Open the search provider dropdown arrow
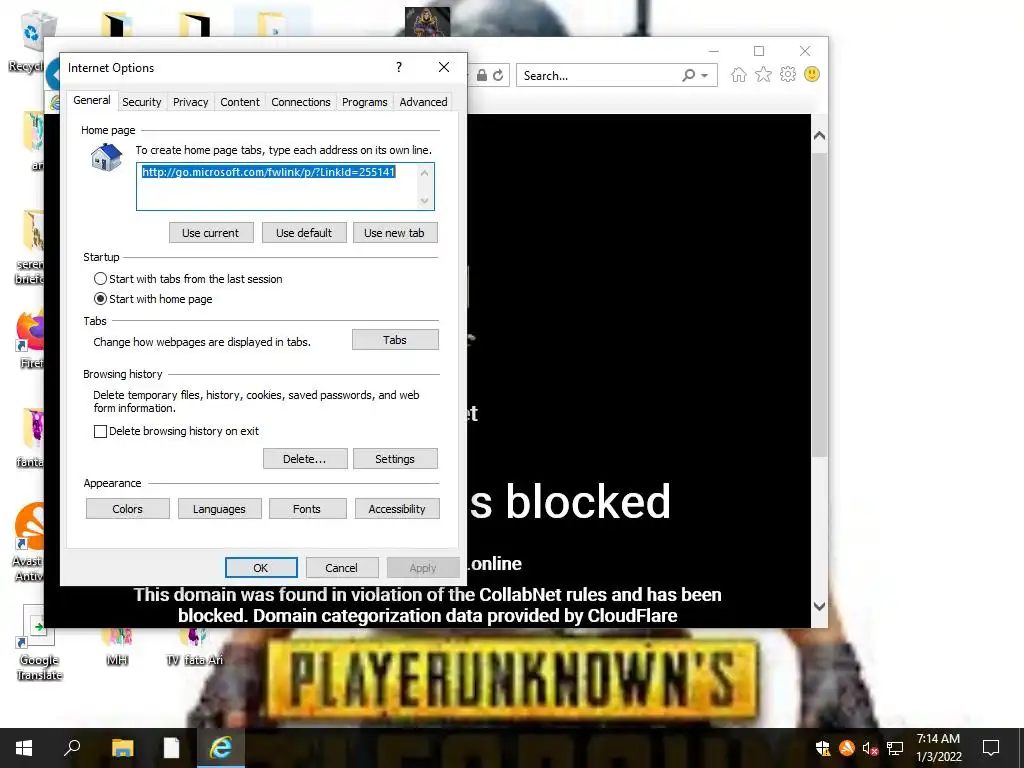The height and width of the screenshot is (768, 1024). (705, 76)
